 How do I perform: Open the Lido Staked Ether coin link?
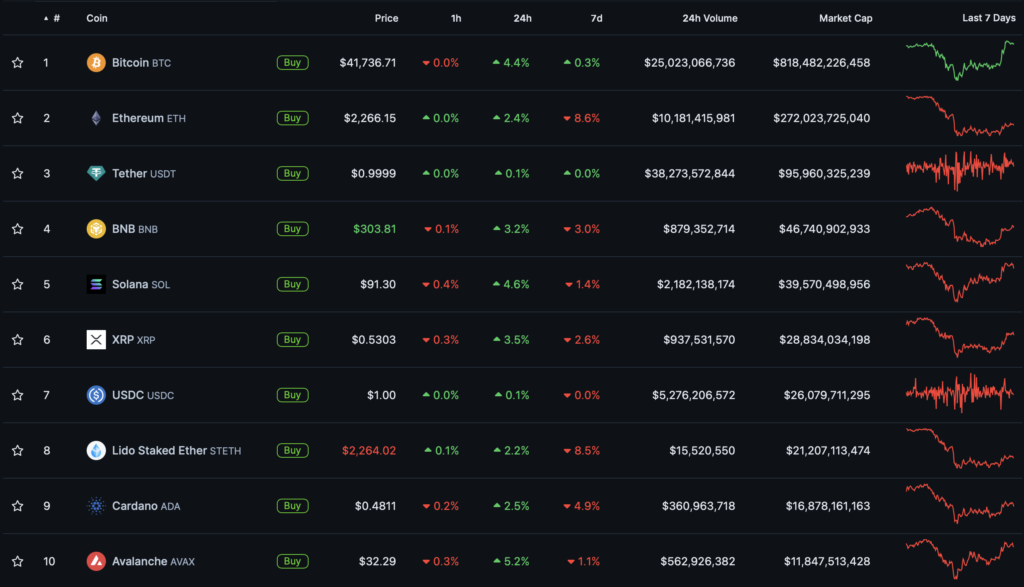click(159, 450)
